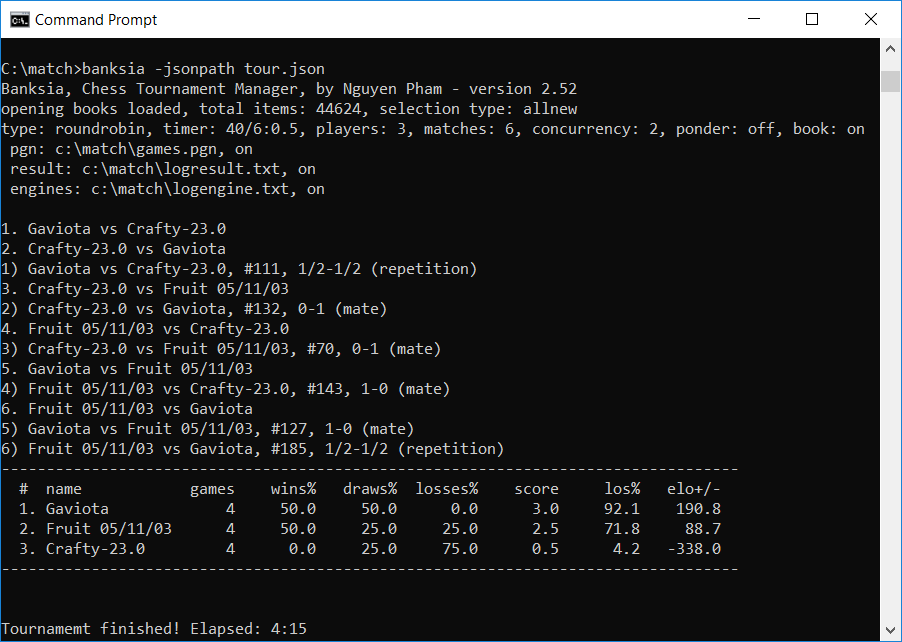The height and width of the screenshot is (642, 902).
Task: Click line '3. Crafty-23.0 vs Fruit 05/11/03'
Action: point(145,289)
